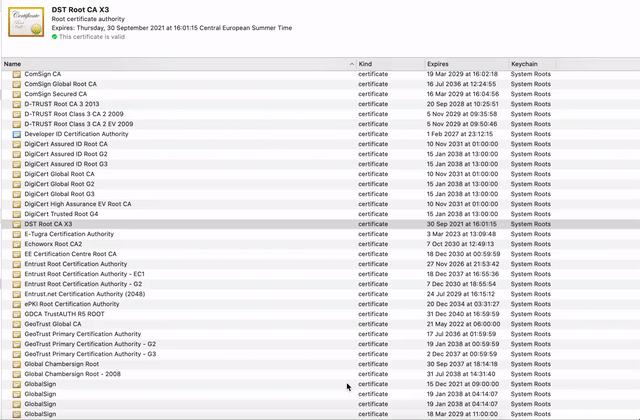
Task: Click icon beside Global Chambersign Root - 2008
Action: (16, 374)
